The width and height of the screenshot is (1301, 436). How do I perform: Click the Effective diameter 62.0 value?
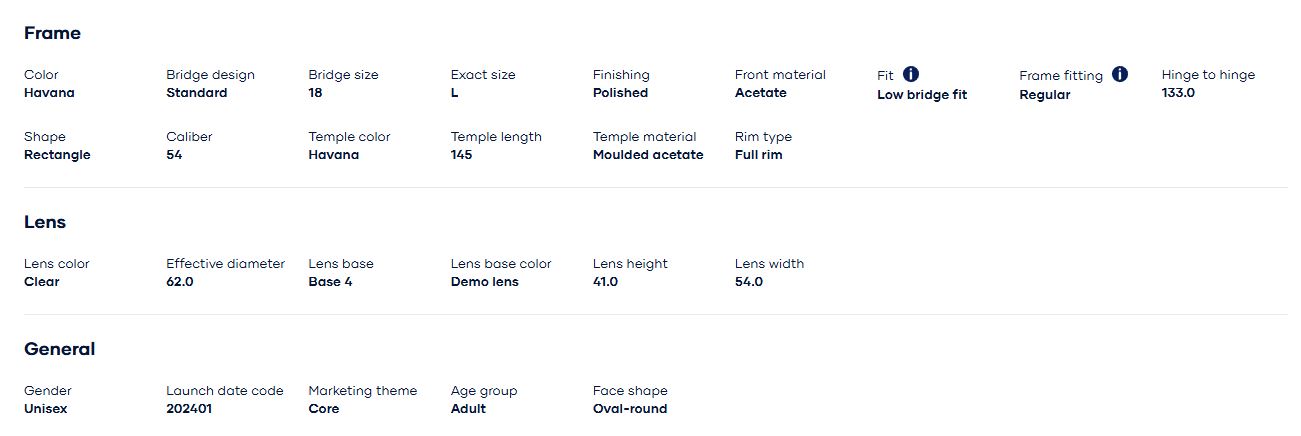click(180, 282)
